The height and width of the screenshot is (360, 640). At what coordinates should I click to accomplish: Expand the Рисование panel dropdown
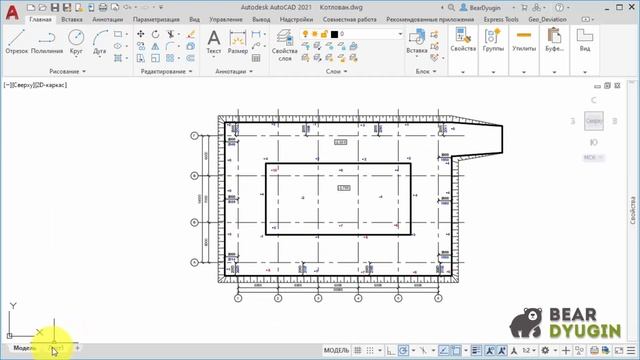click(x=67, y=71)
